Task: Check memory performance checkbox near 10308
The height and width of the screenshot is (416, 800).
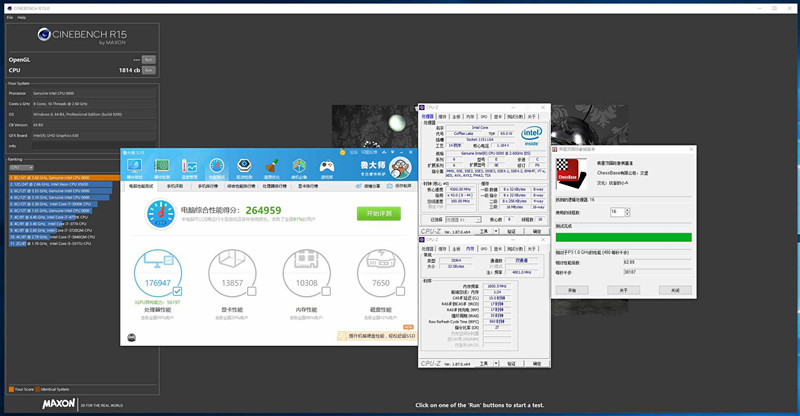Action: click(x=326, y=291)
